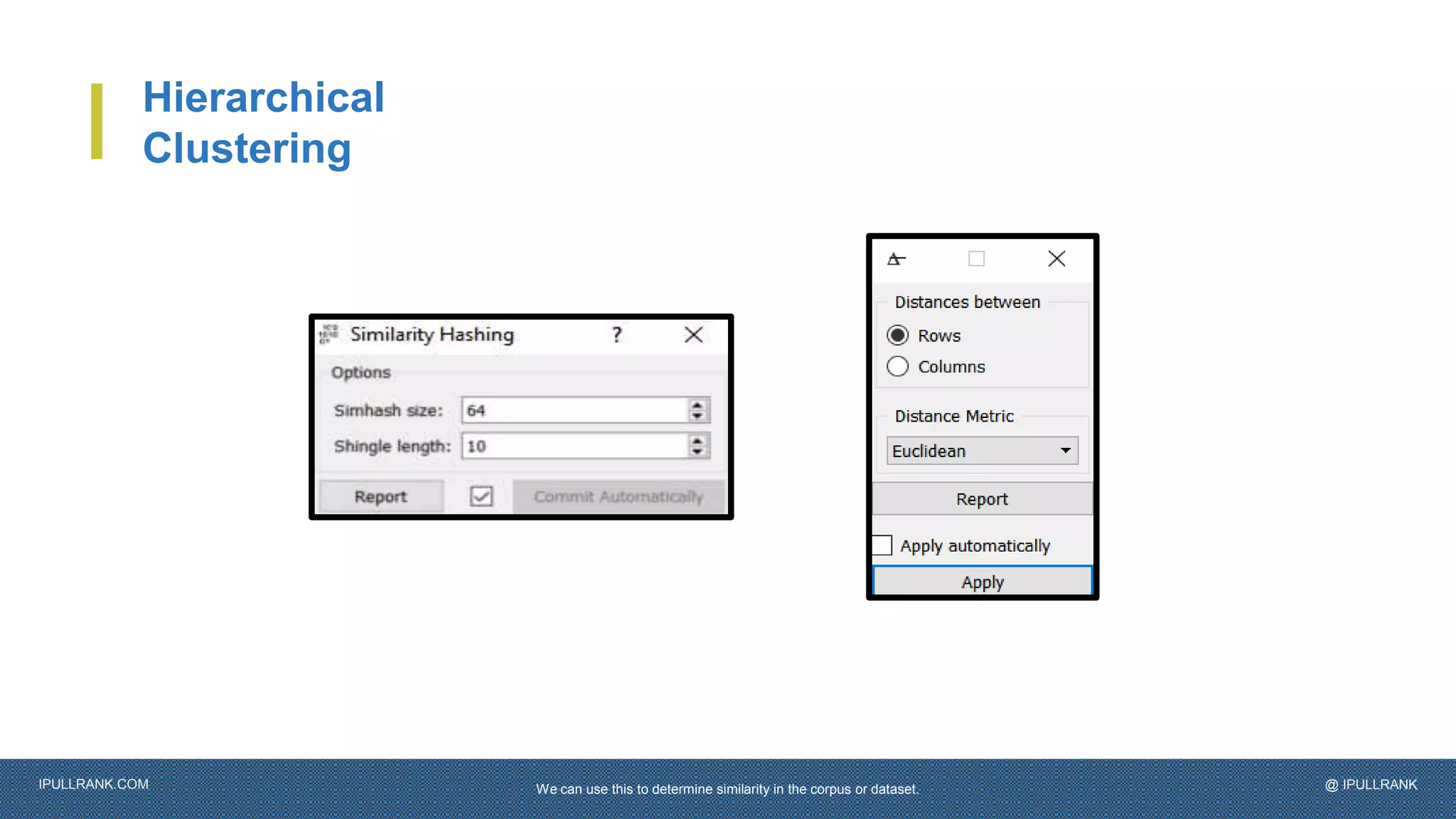This screenshot has width=1456, height=819.
Task: Click the Hierarchical Clustering slide title
Action: (264, 122)
